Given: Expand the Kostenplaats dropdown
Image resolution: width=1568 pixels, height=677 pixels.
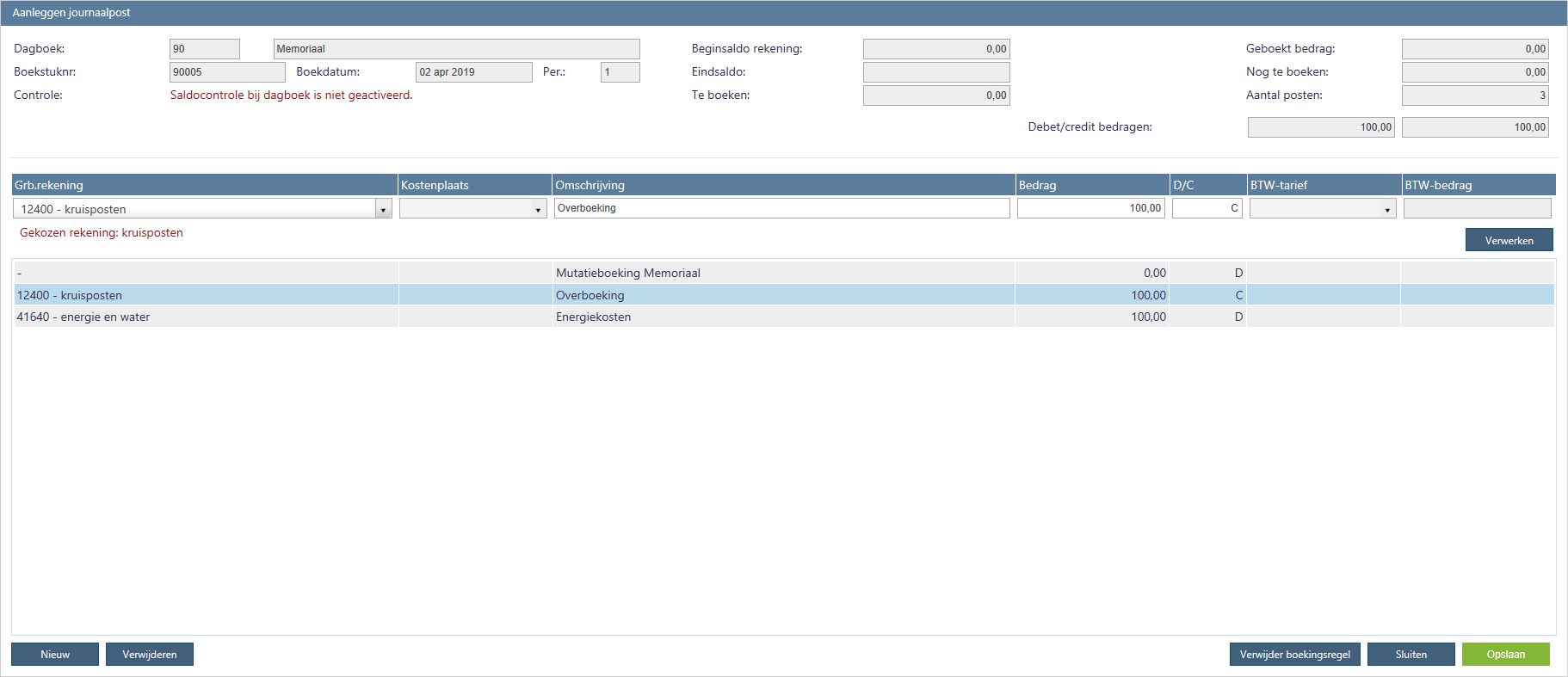Looking at the screenshot, I should [x=538, y=209].
